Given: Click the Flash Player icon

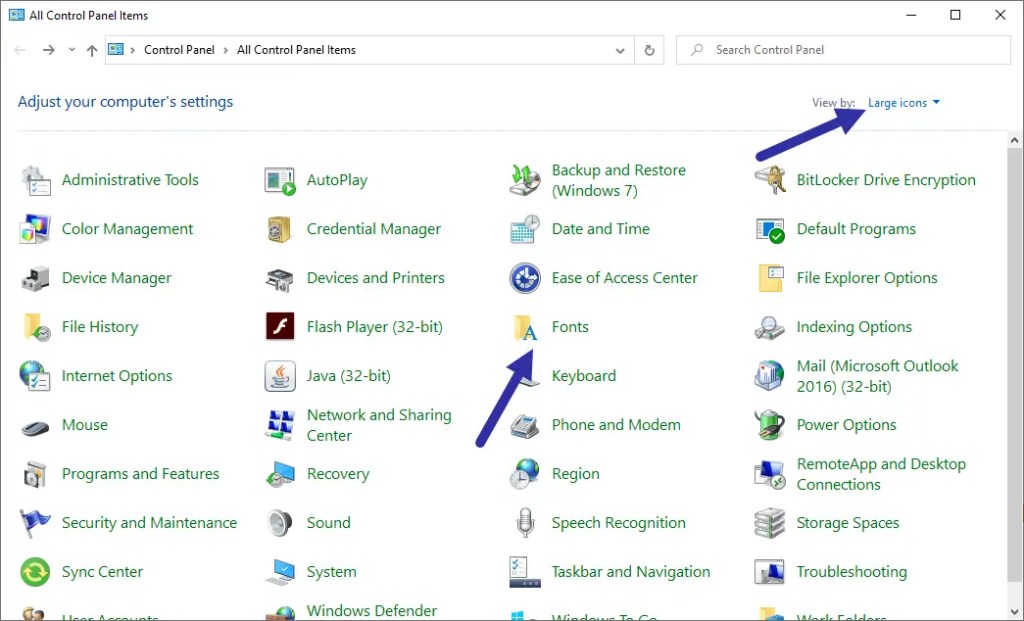Looking at the screenshot, I should 280,327.
